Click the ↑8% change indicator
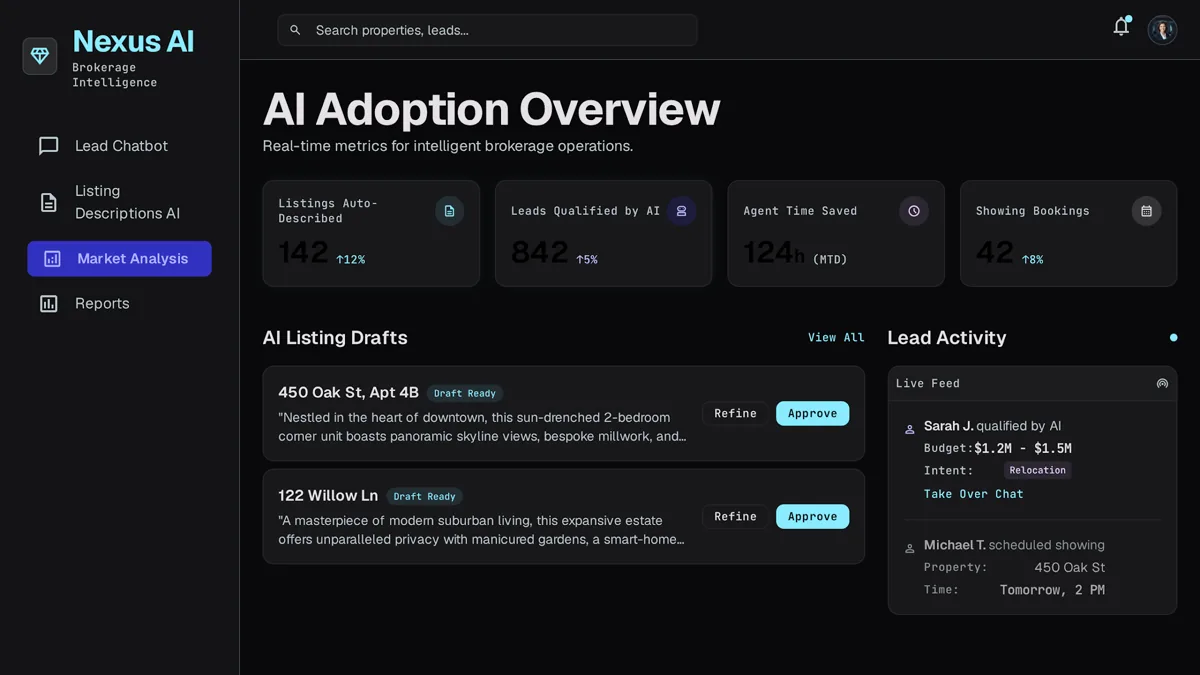Viewport: 1200px width, 675px height. pos(1032,260)
